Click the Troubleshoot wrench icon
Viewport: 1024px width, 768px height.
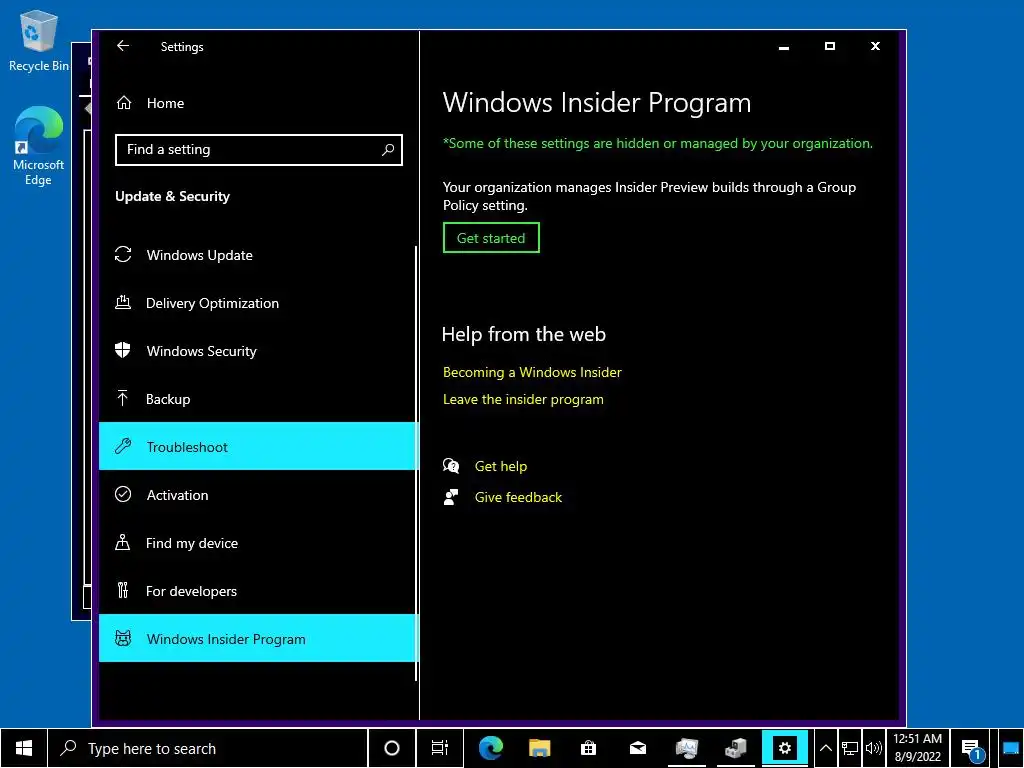pos(123,446)
